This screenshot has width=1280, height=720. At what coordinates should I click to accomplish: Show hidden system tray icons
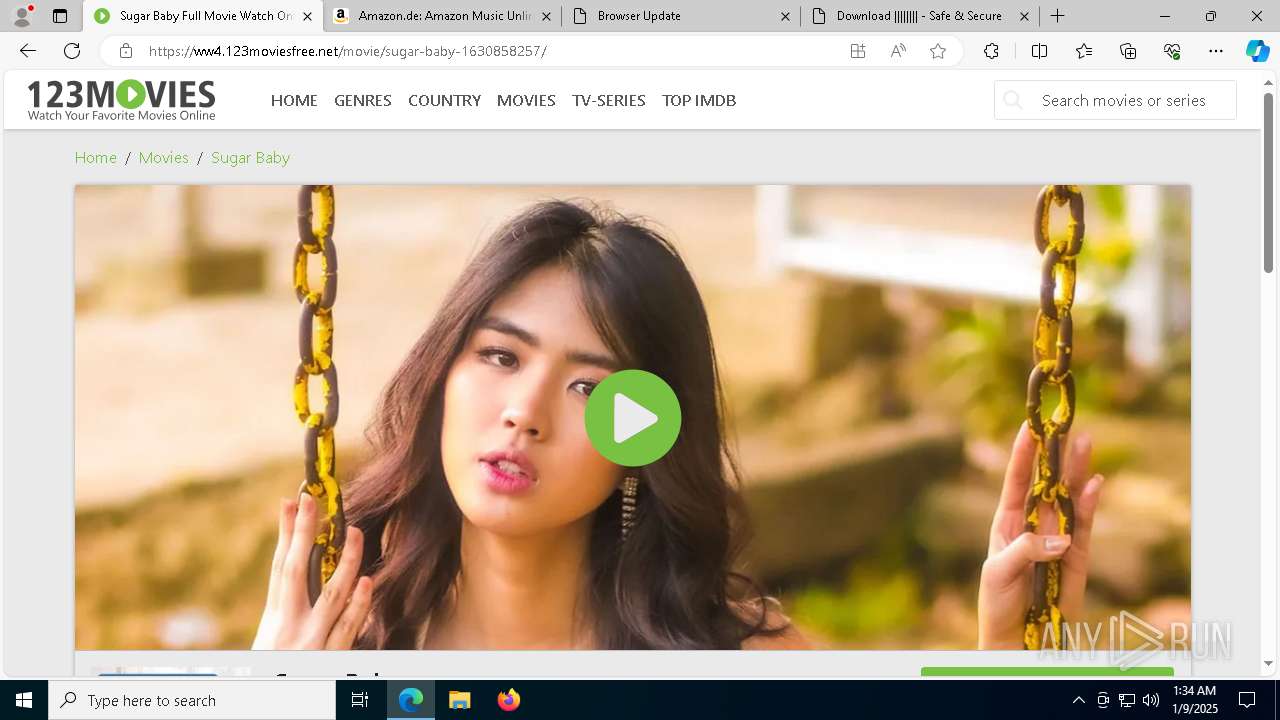pos(1078,700)
